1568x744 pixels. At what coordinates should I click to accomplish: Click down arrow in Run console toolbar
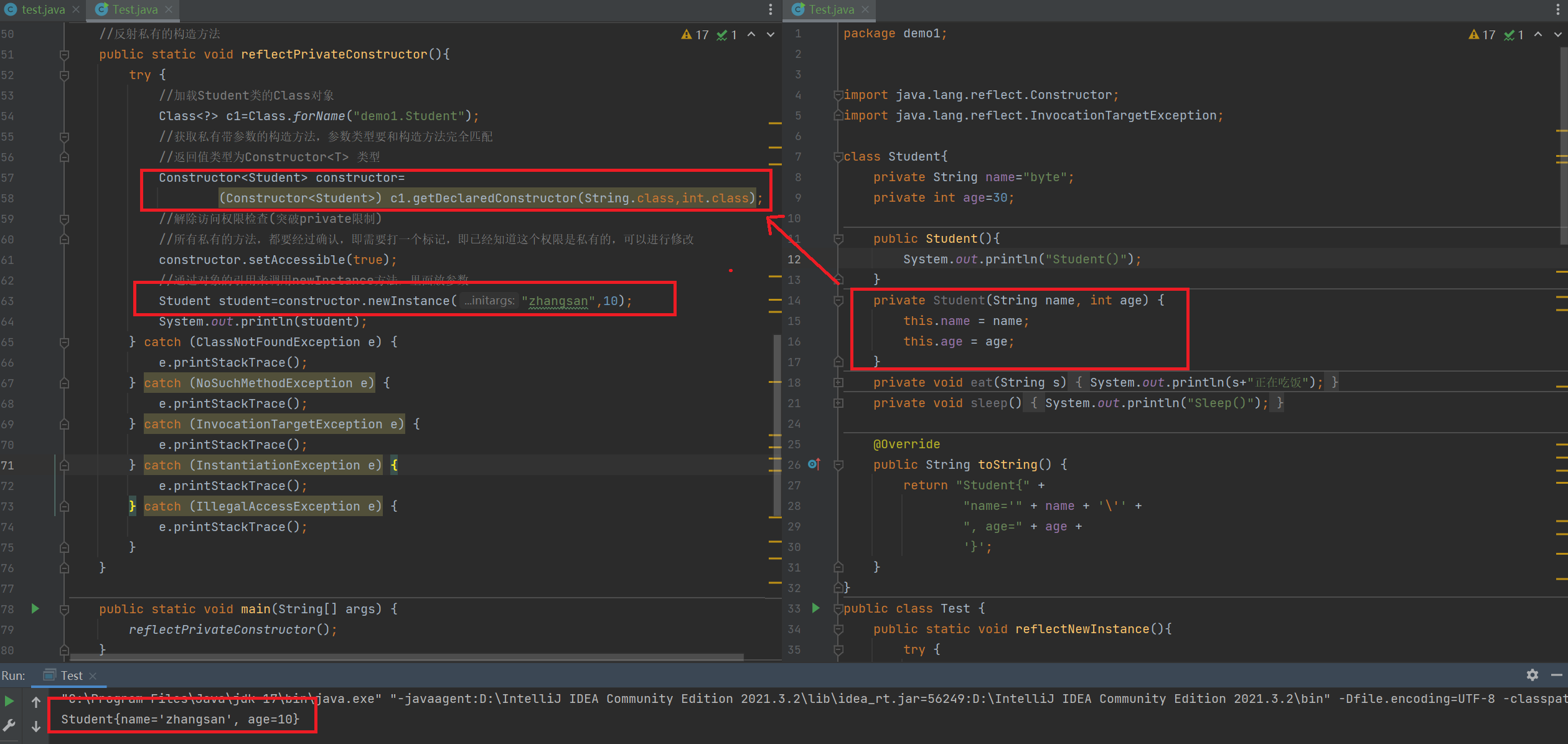pyautogui.click(x=36, y=726)
